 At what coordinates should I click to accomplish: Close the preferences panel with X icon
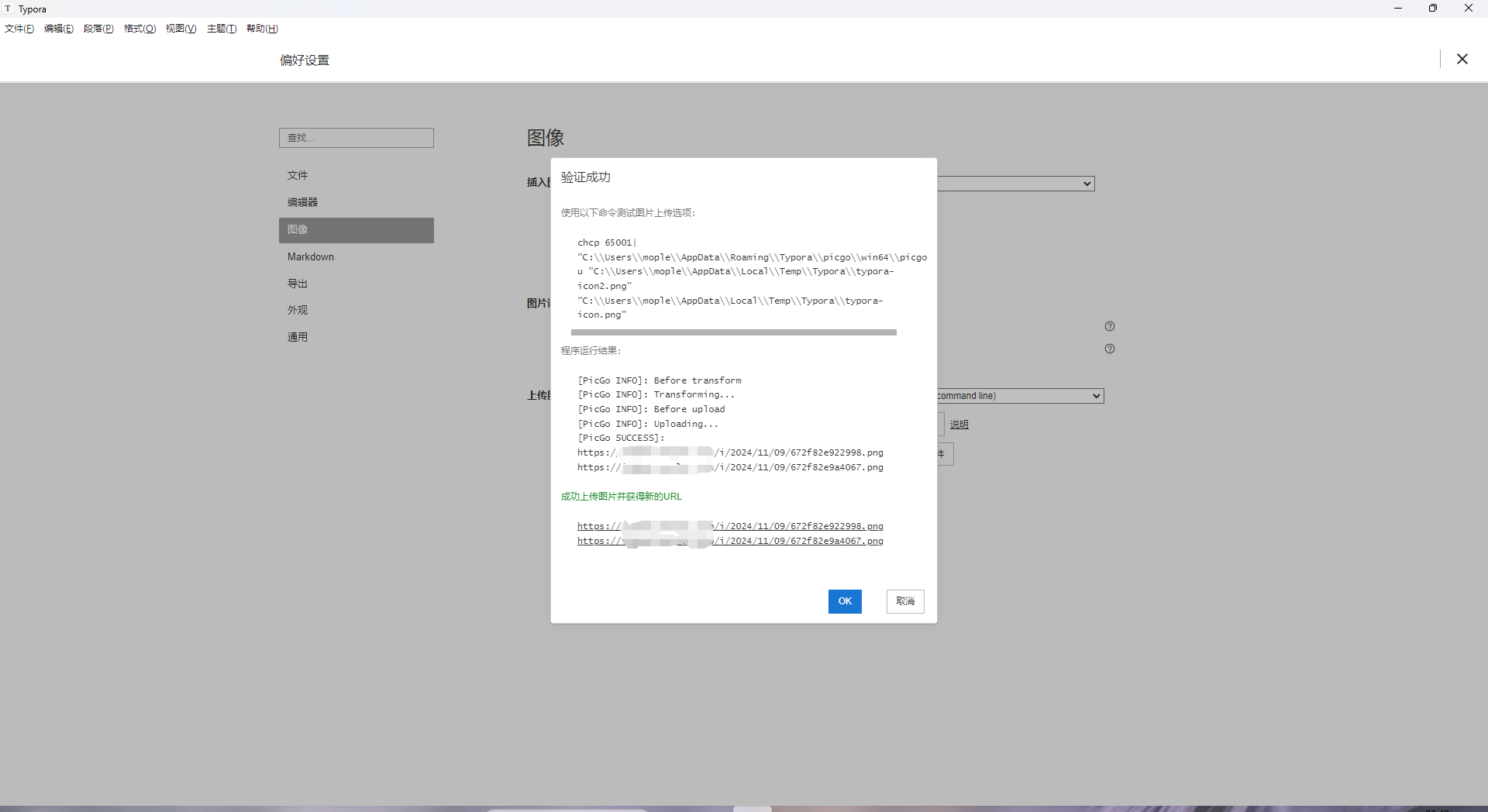click(x=1462, y=59)
